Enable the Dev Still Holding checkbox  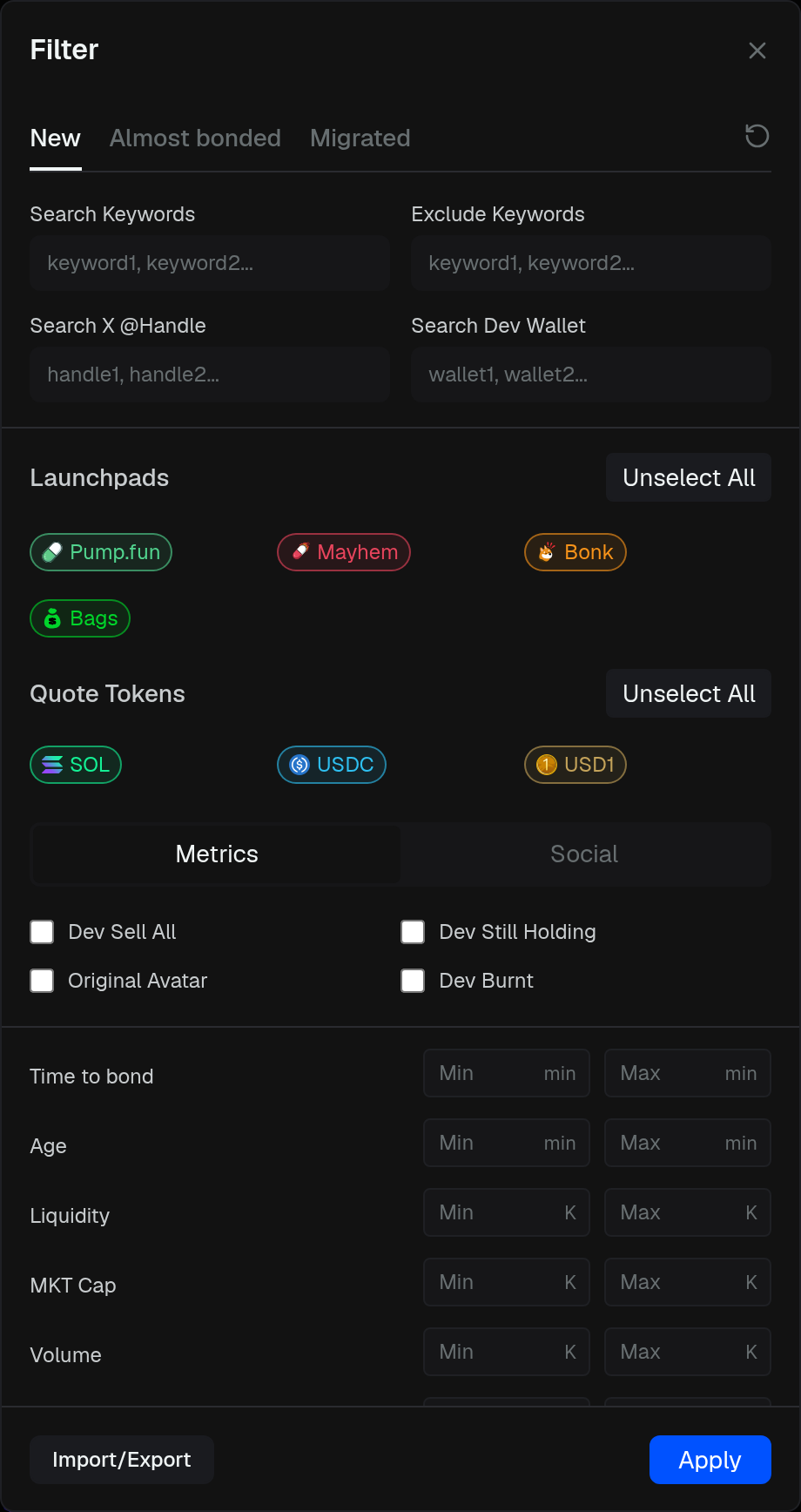(413, 932)
